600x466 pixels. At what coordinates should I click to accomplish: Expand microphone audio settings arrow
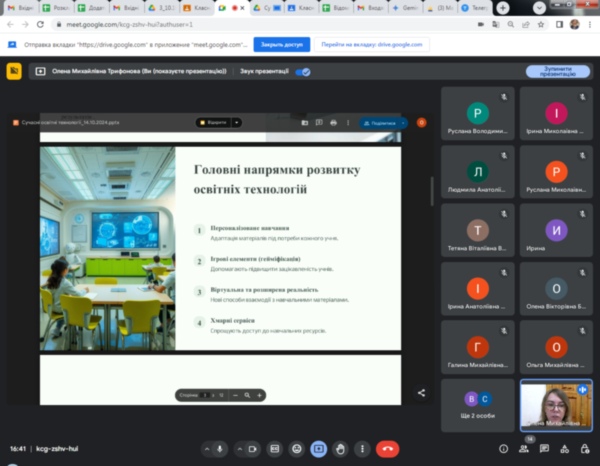(206, 449)
